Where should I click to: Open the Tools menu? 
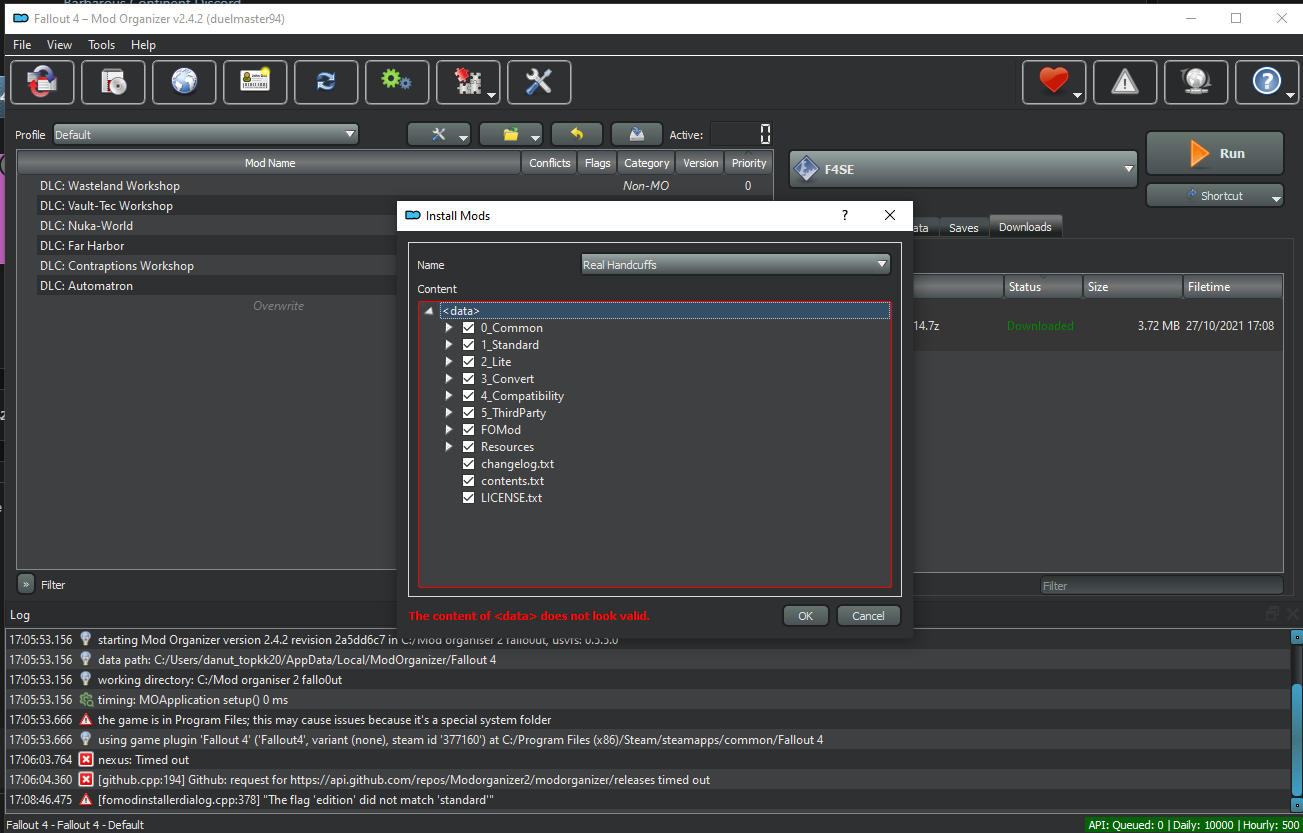tap(102, 45)
